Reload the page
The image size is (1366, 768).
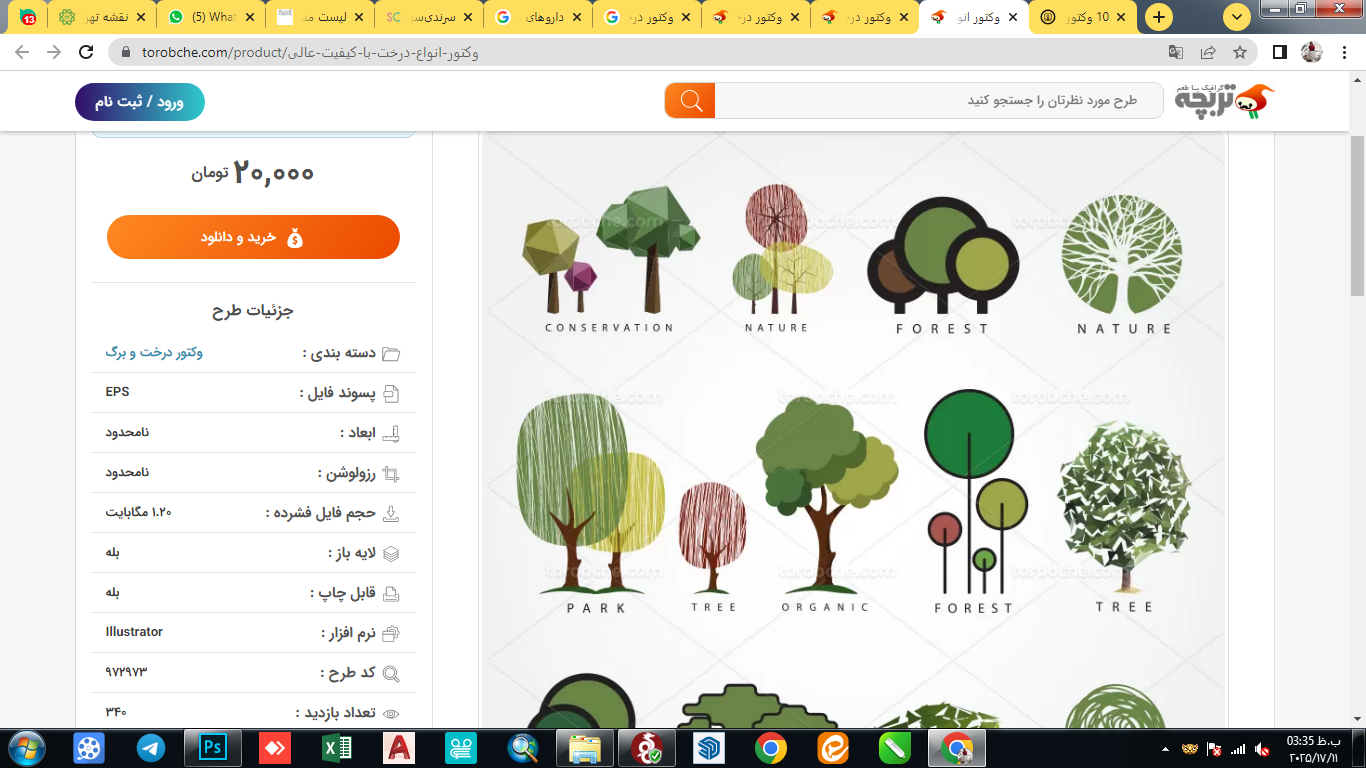pyautogui.click(x=86, y=52)
